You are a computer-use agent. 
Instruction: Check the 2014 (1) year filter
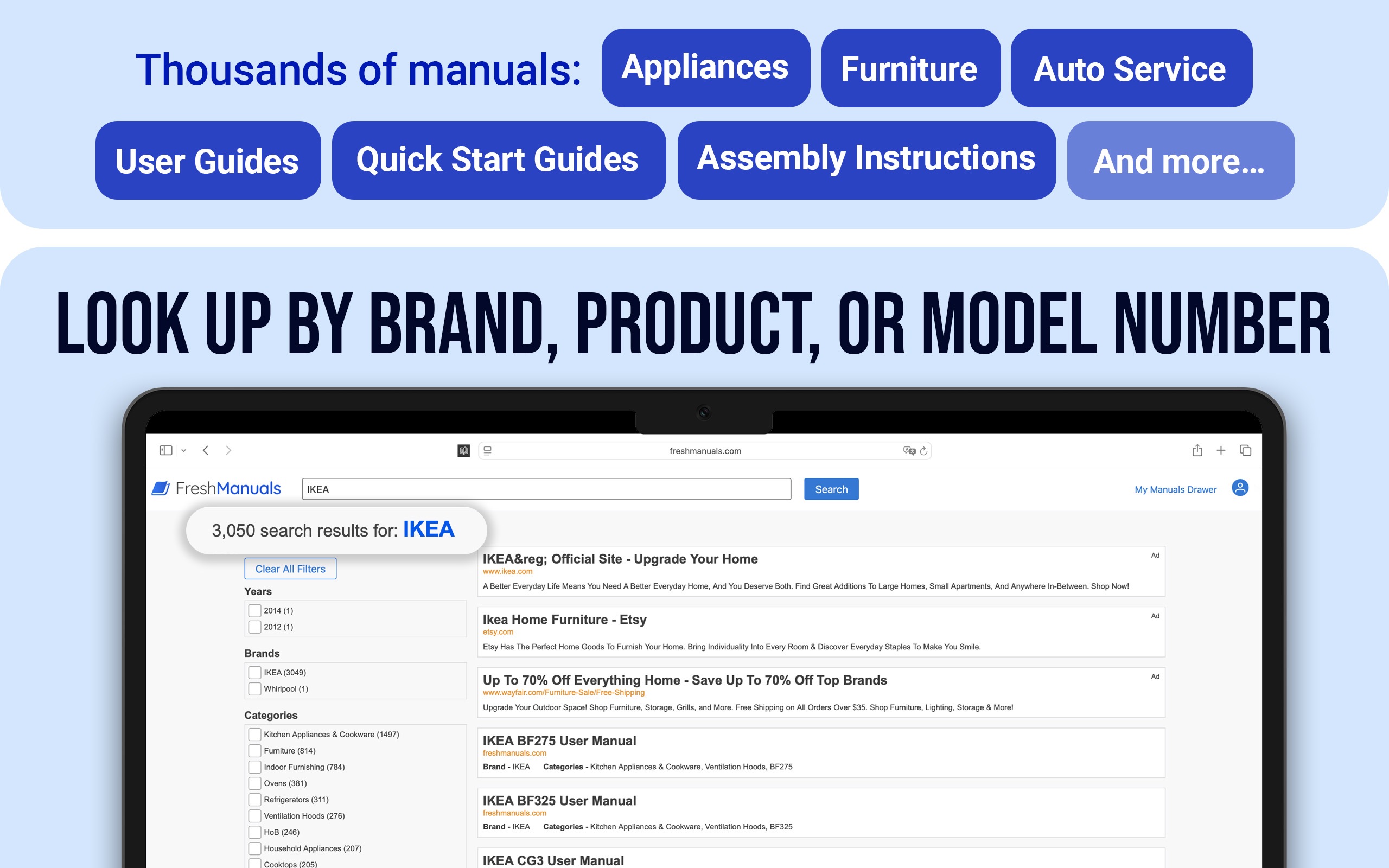pyautogui.click(x=255, y=610)
